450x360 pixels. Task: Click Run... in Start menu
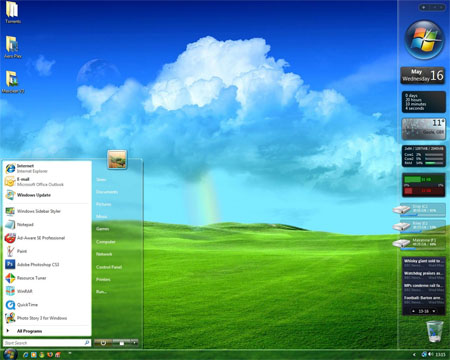(101, 292)
